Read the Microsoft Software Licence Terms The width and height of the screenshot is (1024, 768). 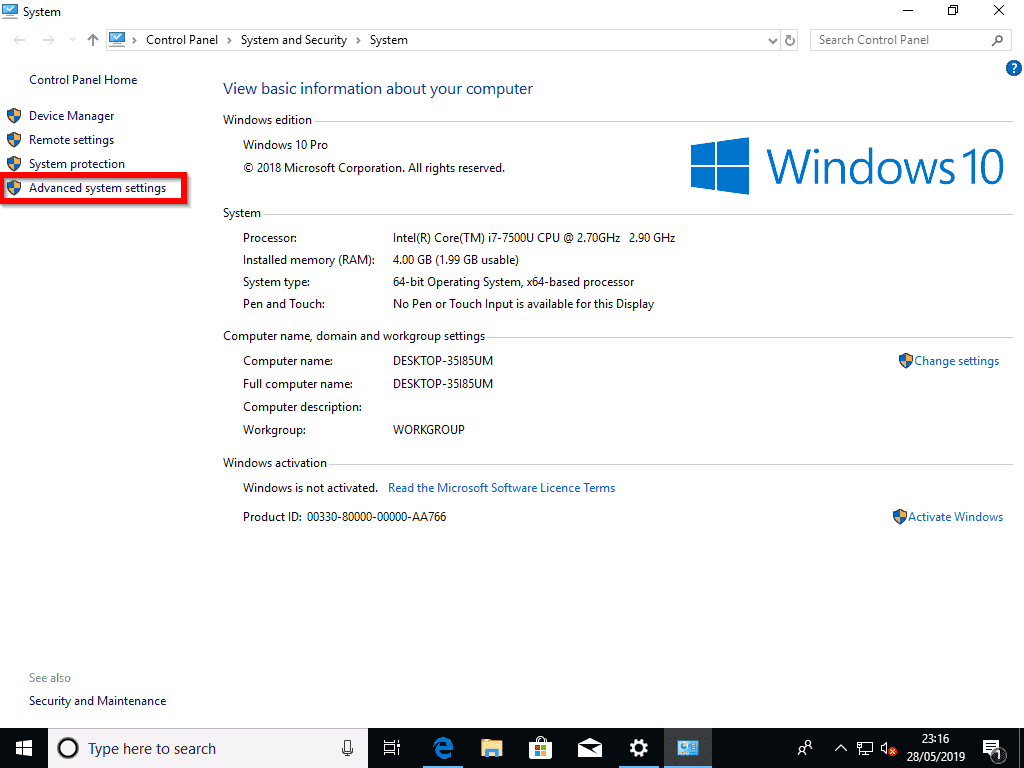click(502, 488)
